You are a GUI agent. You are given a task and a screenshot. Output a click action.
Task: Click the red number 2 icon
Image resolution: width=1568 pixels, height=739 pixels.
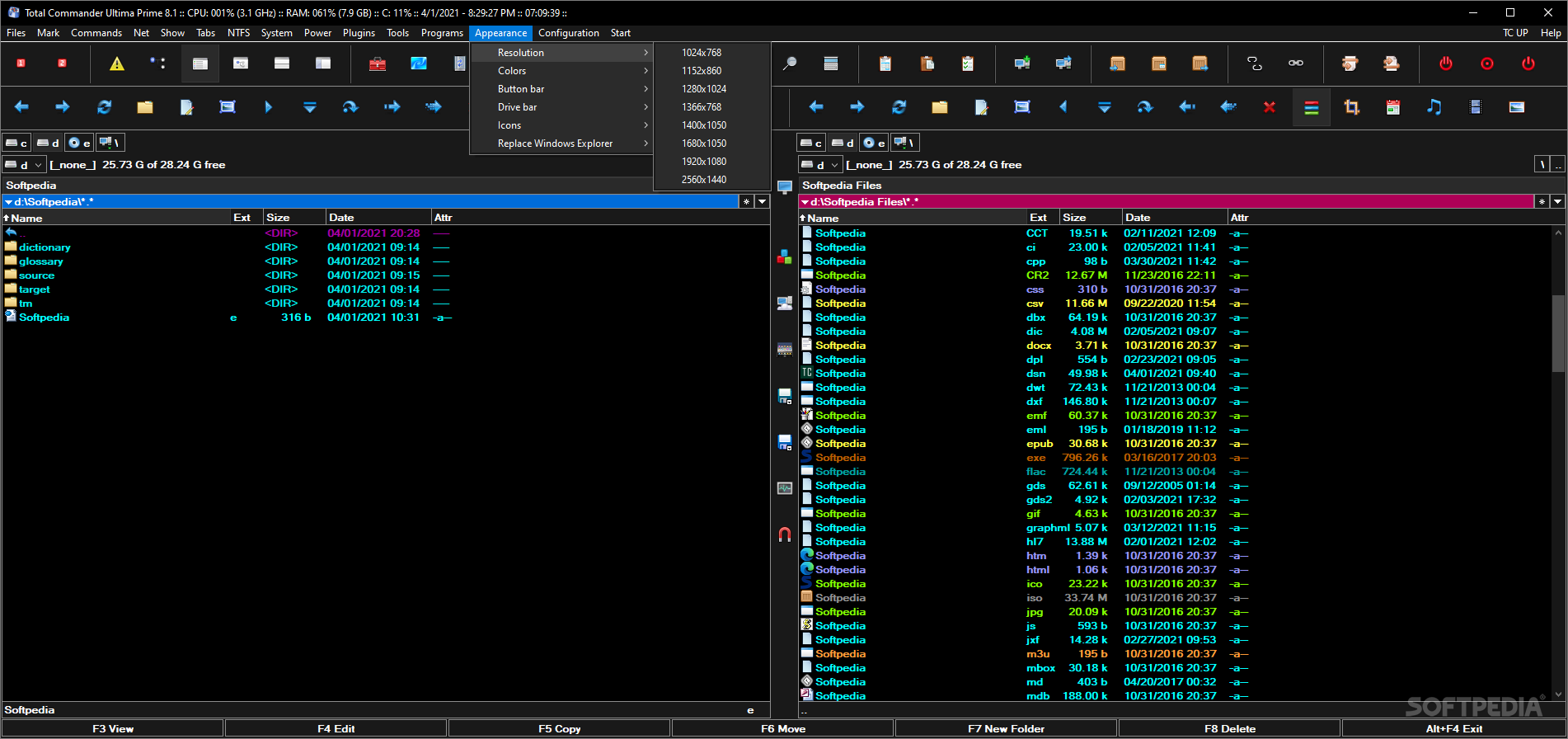tap(62, 64)
